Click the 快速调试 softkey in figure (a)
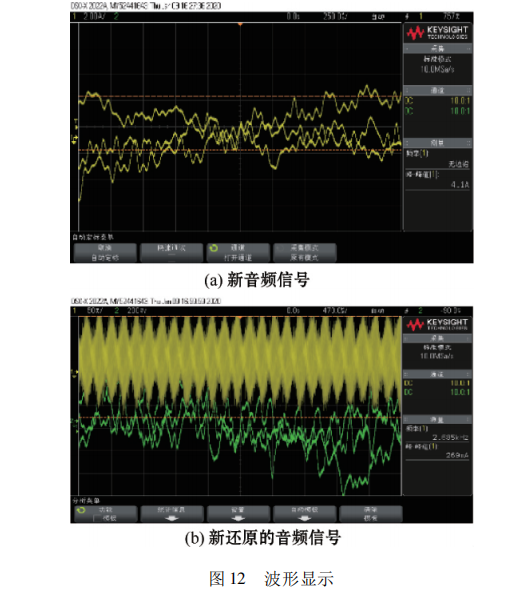 coord(171,253)
